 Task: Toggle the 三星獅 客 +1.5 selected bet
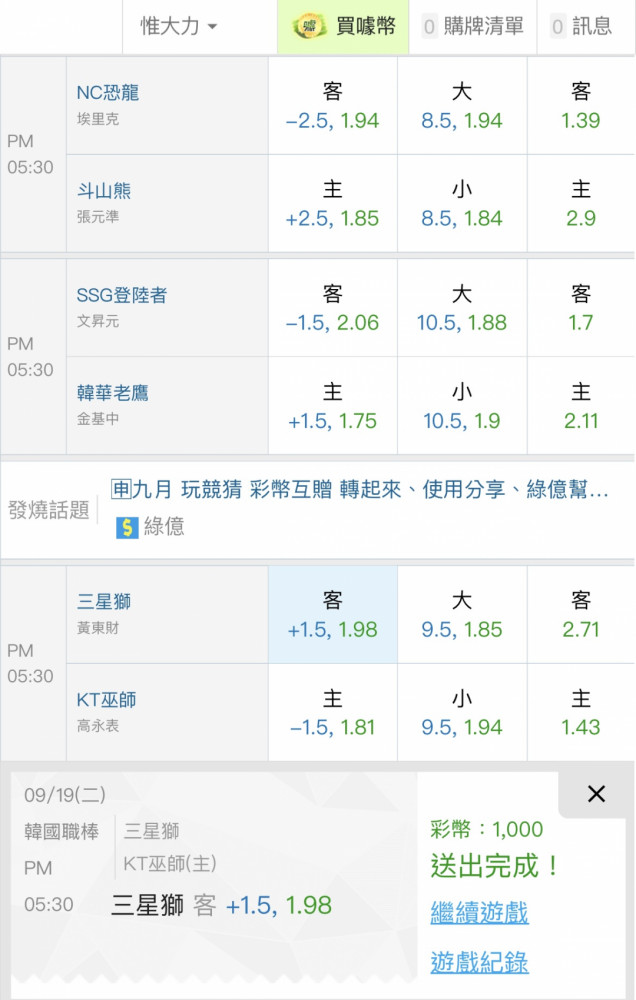[x=332, y=615]
